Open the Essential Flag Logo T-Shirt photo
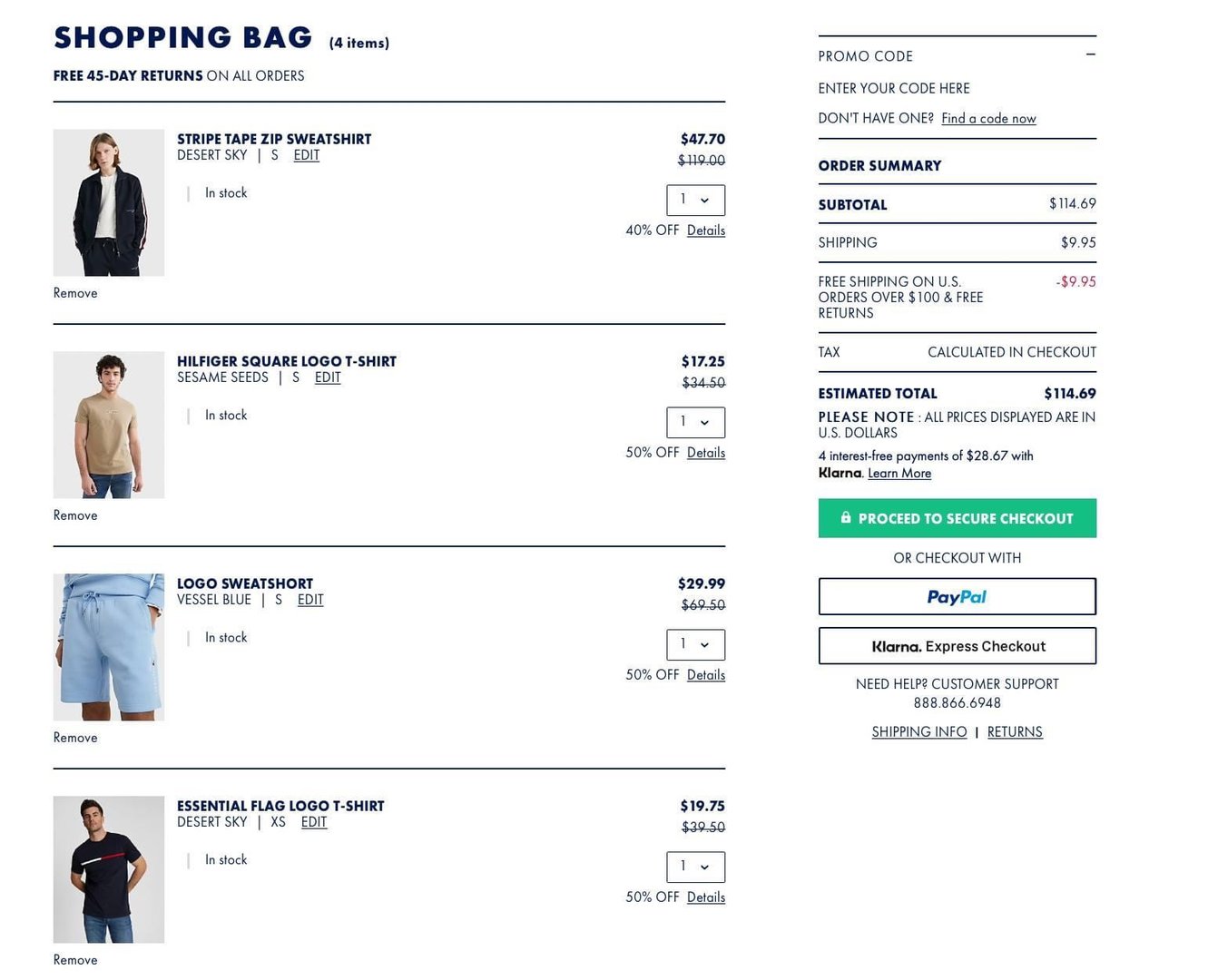The width and height of the screenshot is (1208, 980). (109, 869)
